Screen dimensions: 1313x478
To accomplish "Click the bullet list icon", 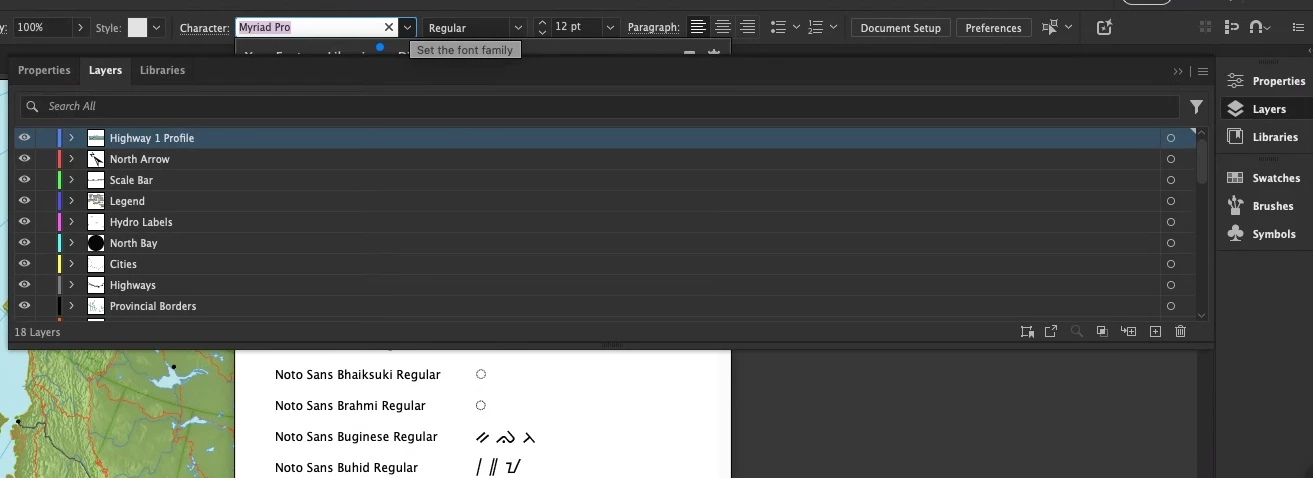I will pyautogui.click(x=779, y=27).
